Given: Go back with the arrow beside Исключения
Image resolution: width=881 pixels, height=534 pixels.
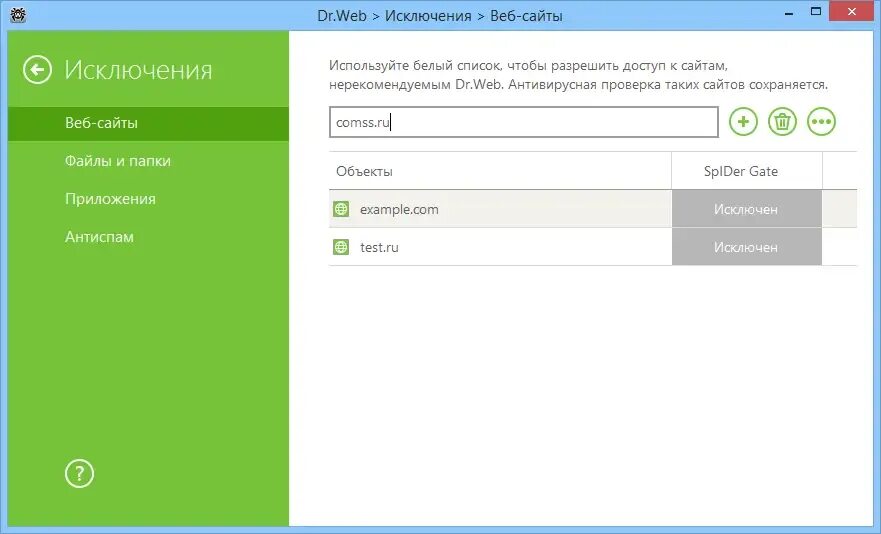Looking at the screenshot, I should click(37, 70).
